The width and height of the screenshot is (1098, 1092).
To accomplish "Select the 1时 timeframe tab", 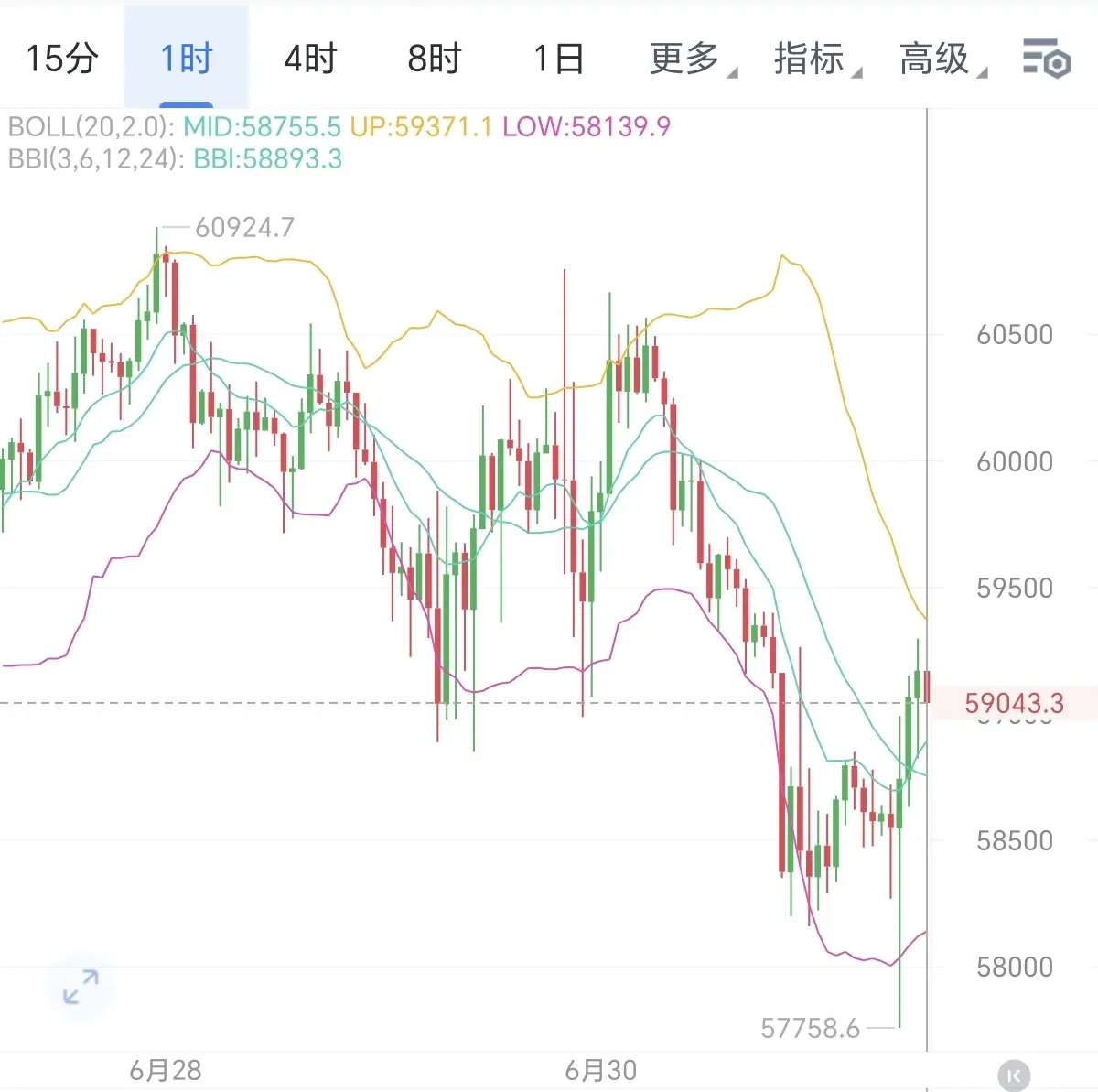I will pos(187,59).
